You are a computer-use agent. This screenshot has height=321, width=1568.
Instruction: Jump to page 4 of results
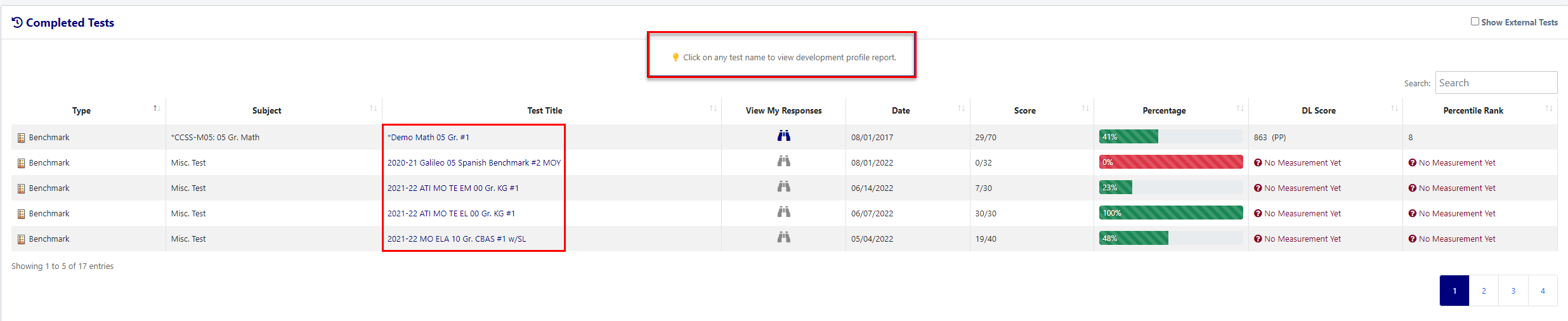click(1543, 291)
